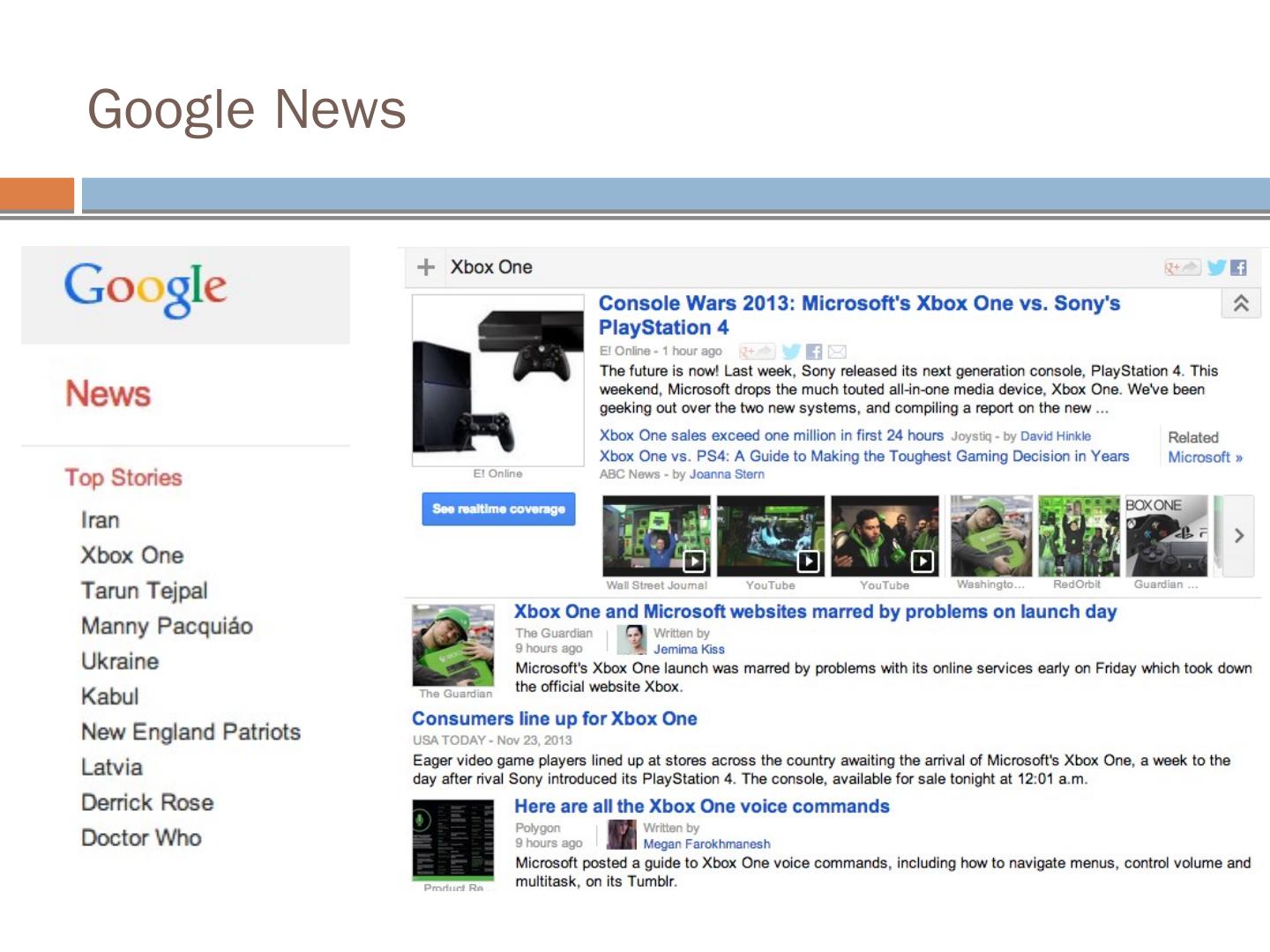
Task: Click 'USA TODAY - Nov 23, 2013' source line
Action: pos(492,740)
